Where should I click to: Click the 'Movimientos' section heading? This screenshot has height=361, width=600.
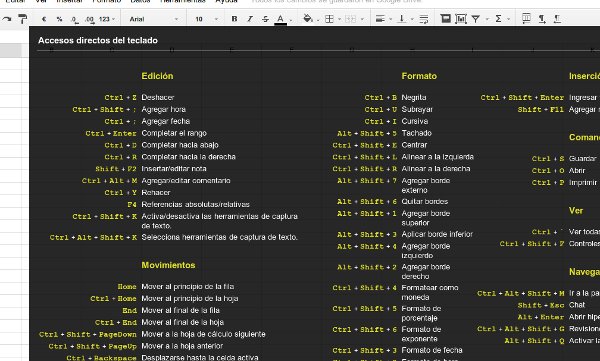[168, 265]
